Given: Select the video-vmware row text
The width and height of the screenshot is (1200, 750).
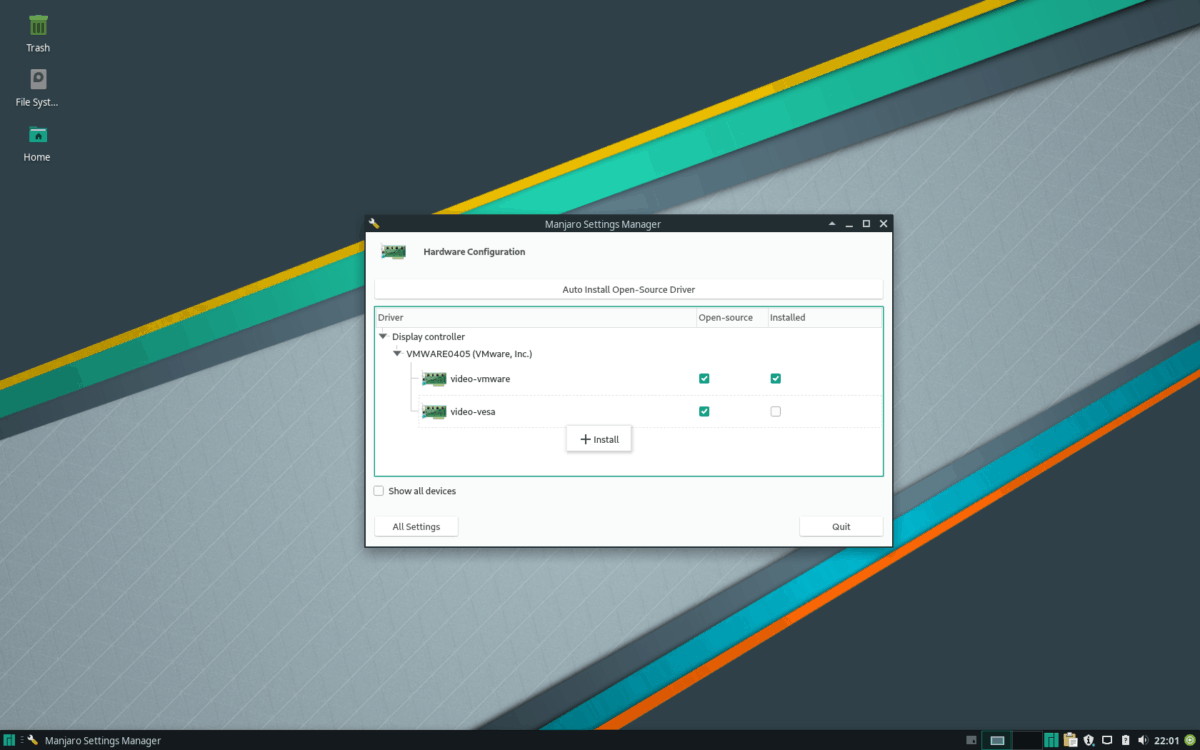Looking at the screenshot, I should point(480,379).
